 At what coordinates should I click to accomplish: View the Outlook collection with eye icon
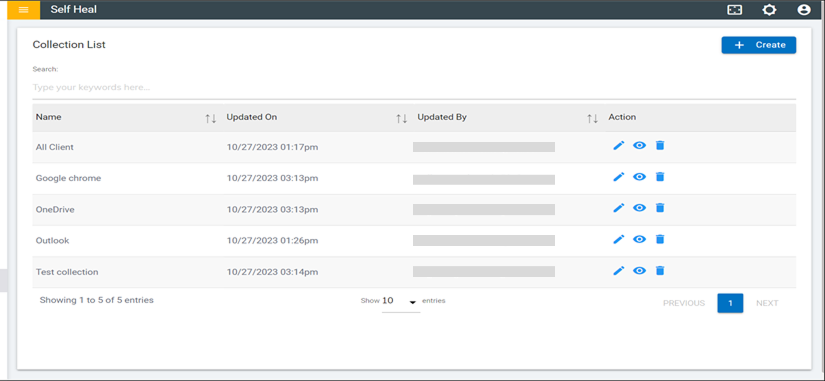[639, 239]
